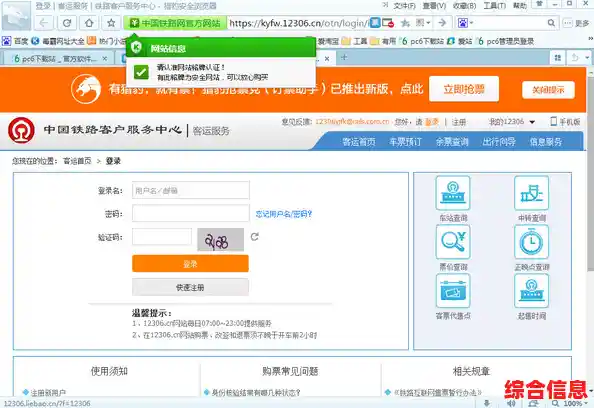
Task: Click the 验证码 captcha input field
Action: coord(162,237)
